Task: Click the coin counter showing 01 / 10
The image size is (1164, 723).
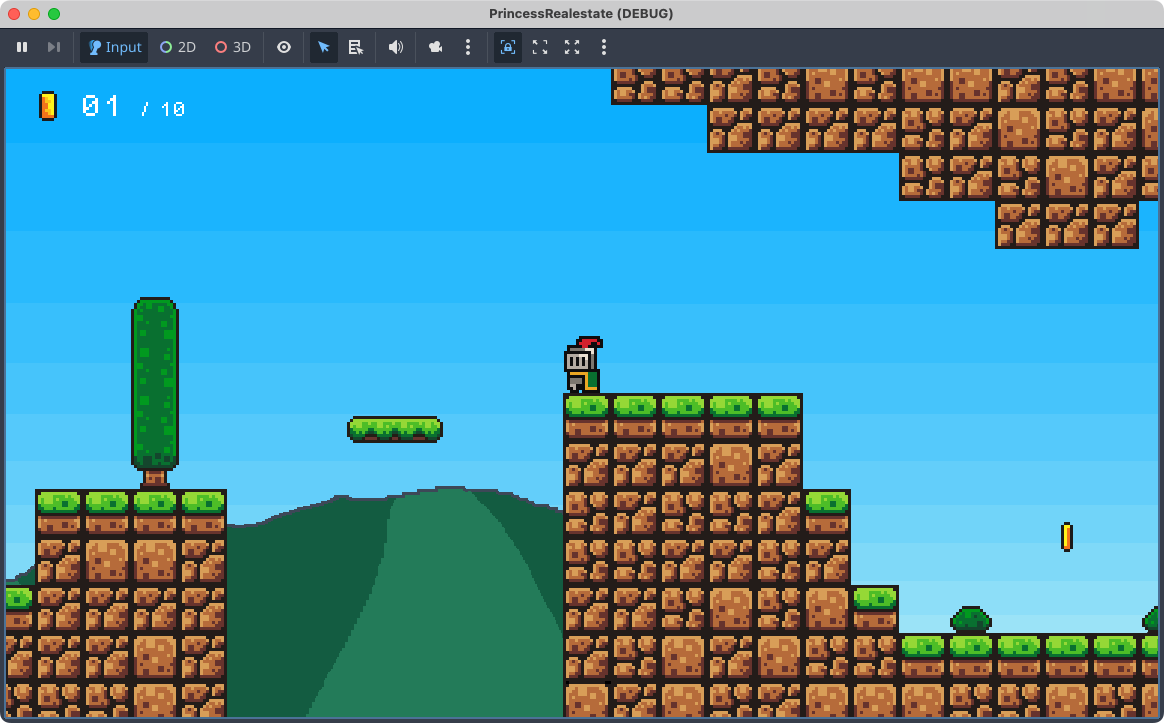Action: pyautogui.click(x=112, y=107)
